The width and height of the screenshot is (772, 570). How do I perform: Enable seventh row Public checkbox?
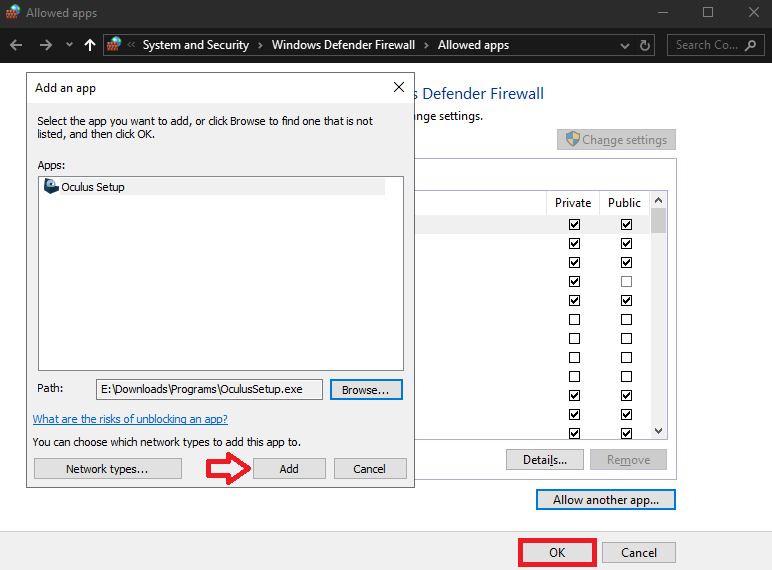(626, 339)
